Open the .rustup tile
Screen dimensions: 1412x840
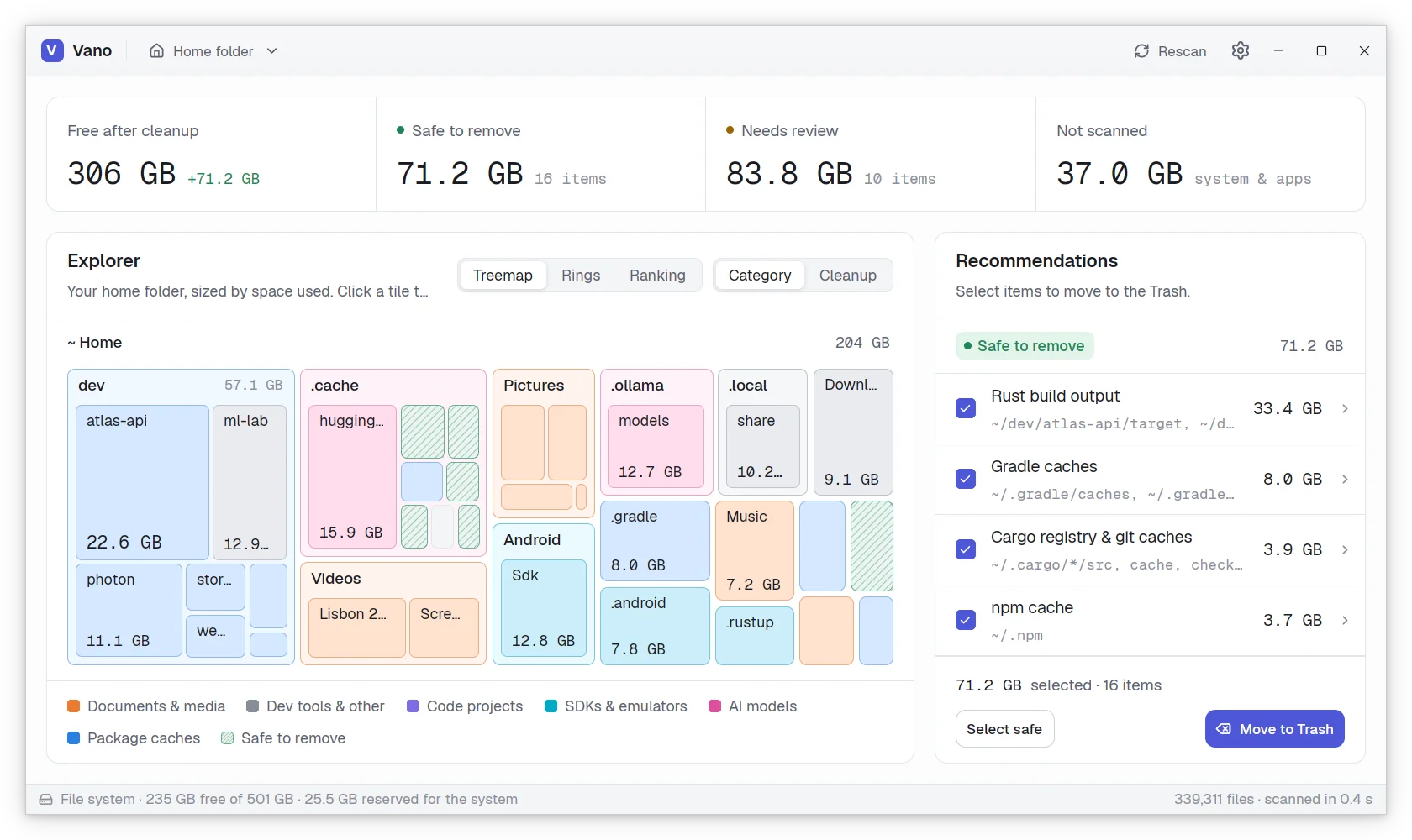pos(755,636)
